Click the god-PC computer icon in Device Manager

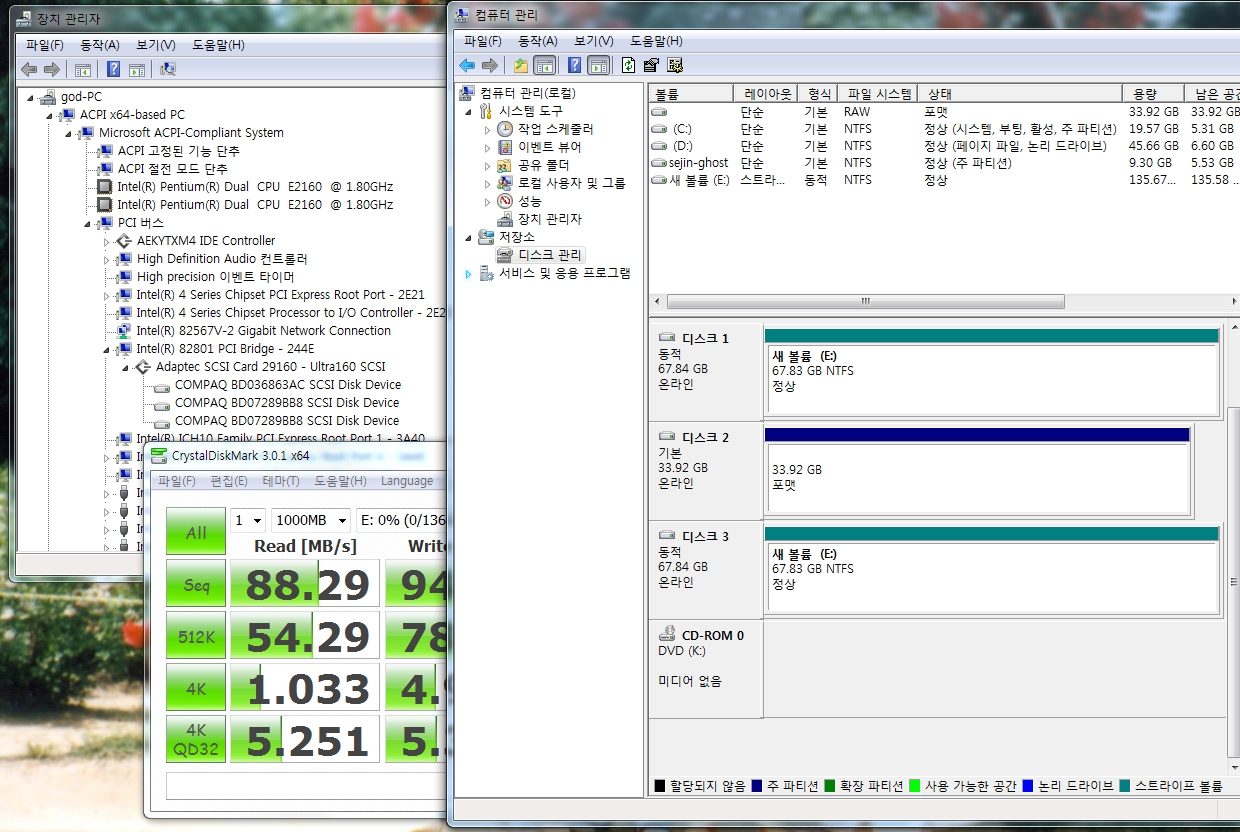49,97
